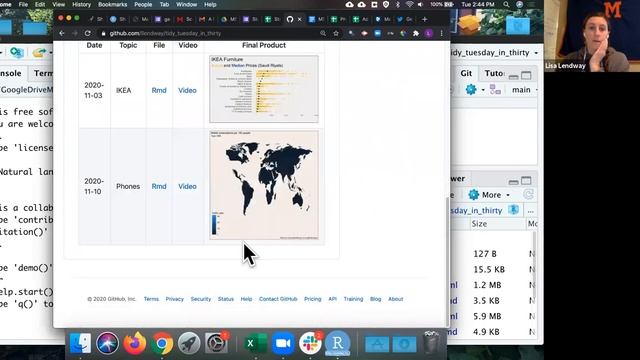The width and height of the screenshot is (640, 360).
Task: Switch to the RStudio Git tab
Action: 466,73
